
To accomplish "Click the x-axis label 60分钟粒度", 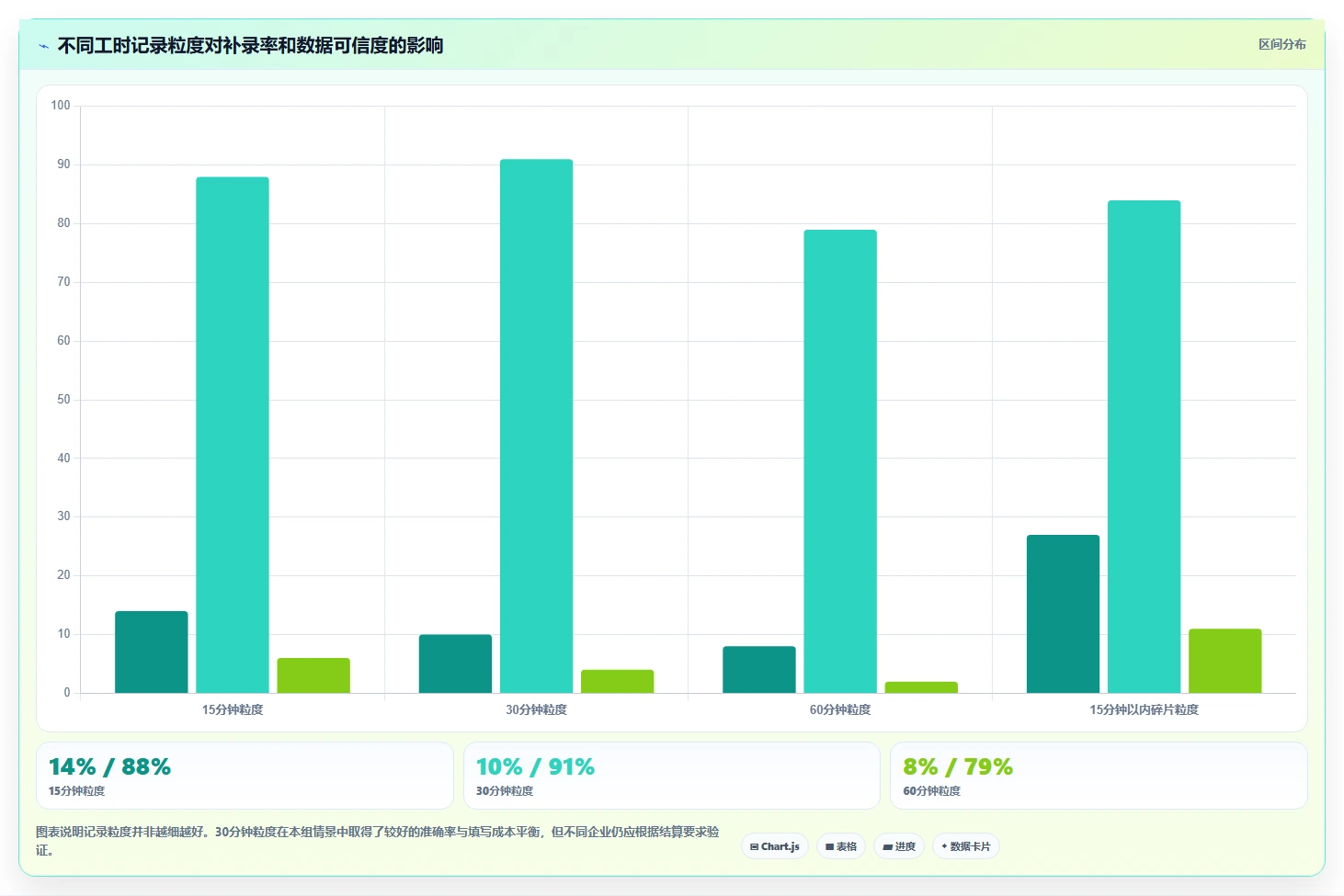I will (840, 709).
